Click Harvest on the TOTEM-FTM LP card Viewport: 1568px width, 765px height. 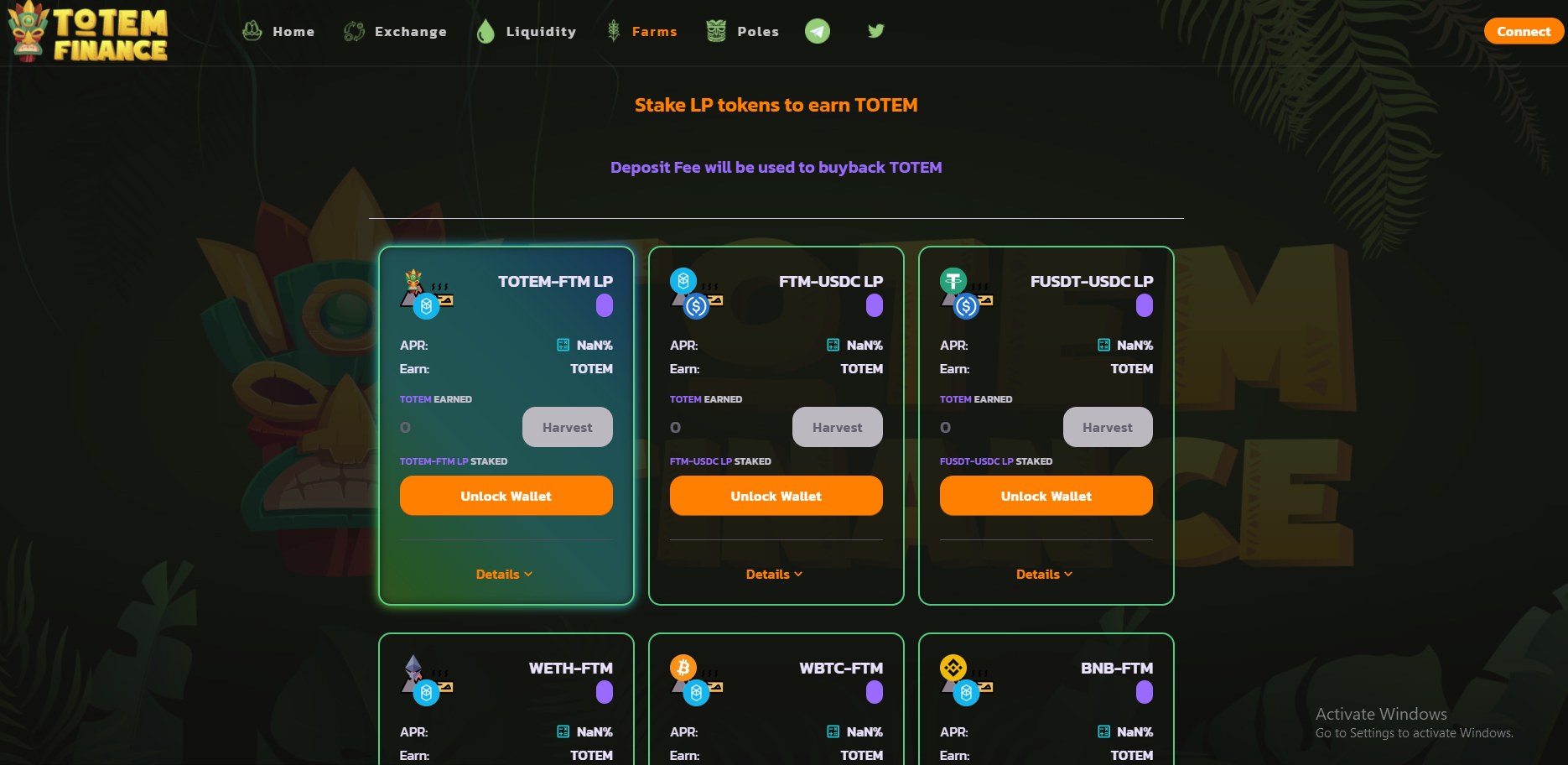[x=568, y=427]
